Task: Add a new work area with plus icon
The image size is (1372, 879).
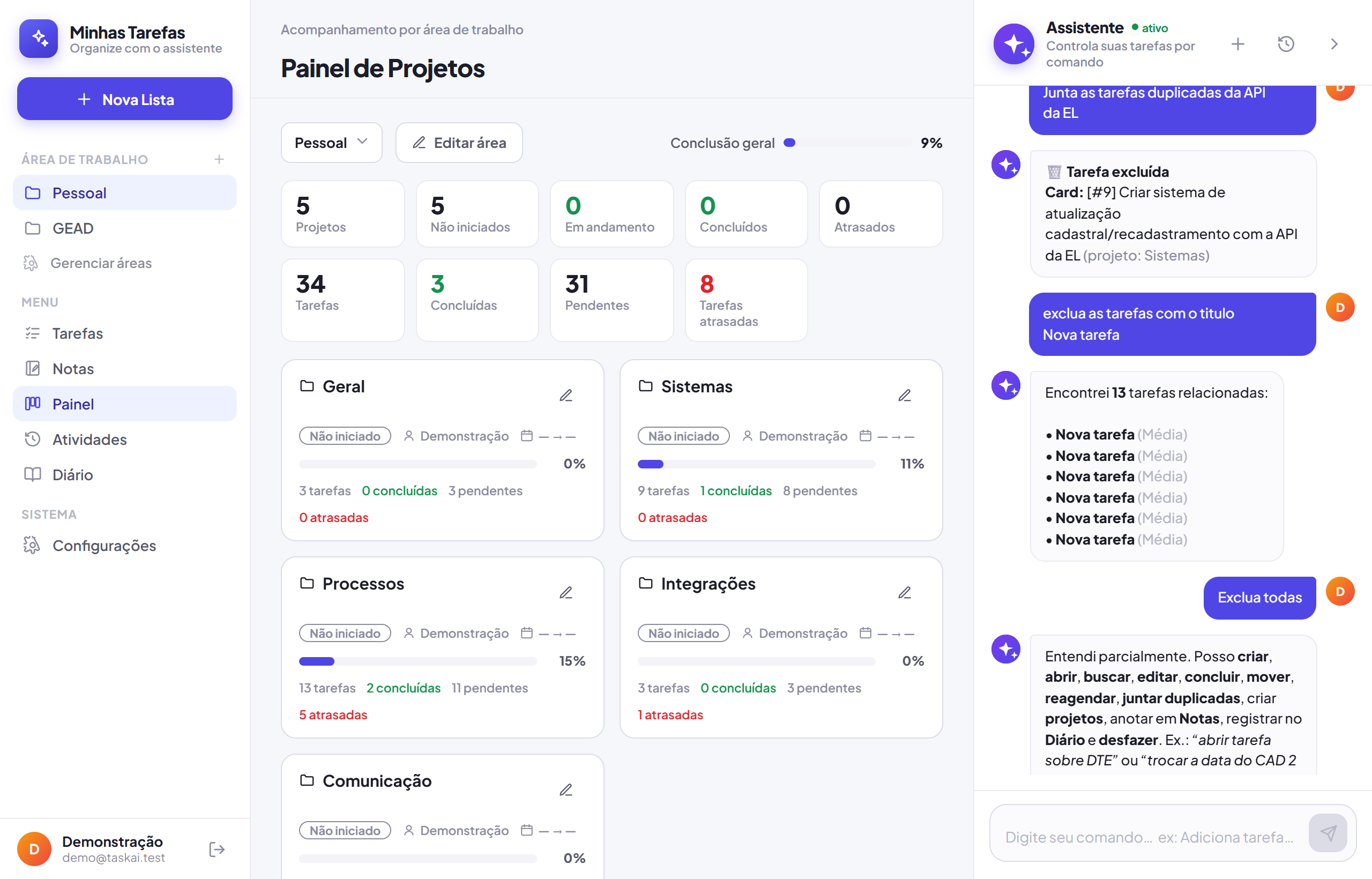Action: pyautogui.click(x=219, y=159)
